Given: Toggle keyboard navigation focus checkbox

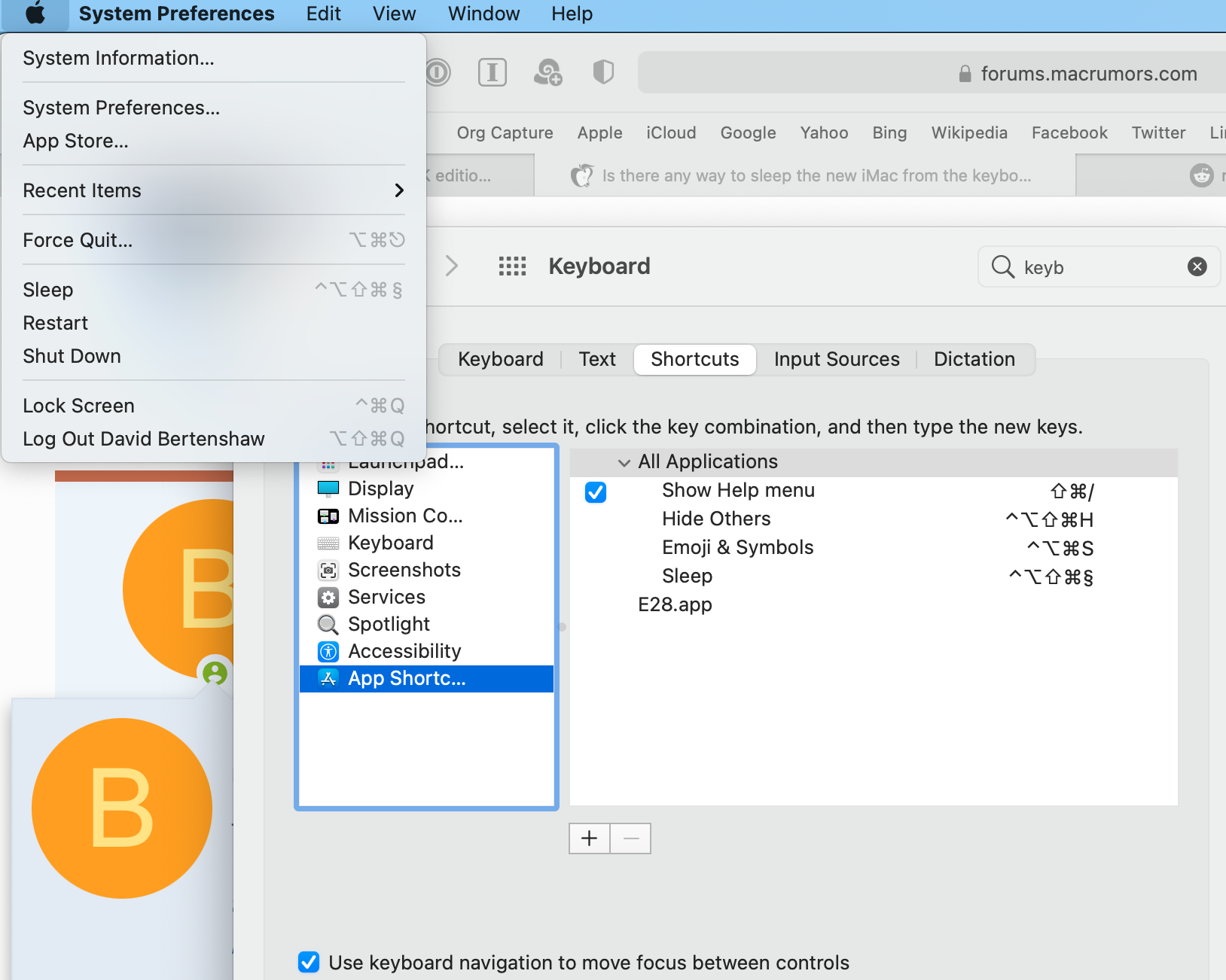Looking at the screenshot, I should click(x=309, y=962).
